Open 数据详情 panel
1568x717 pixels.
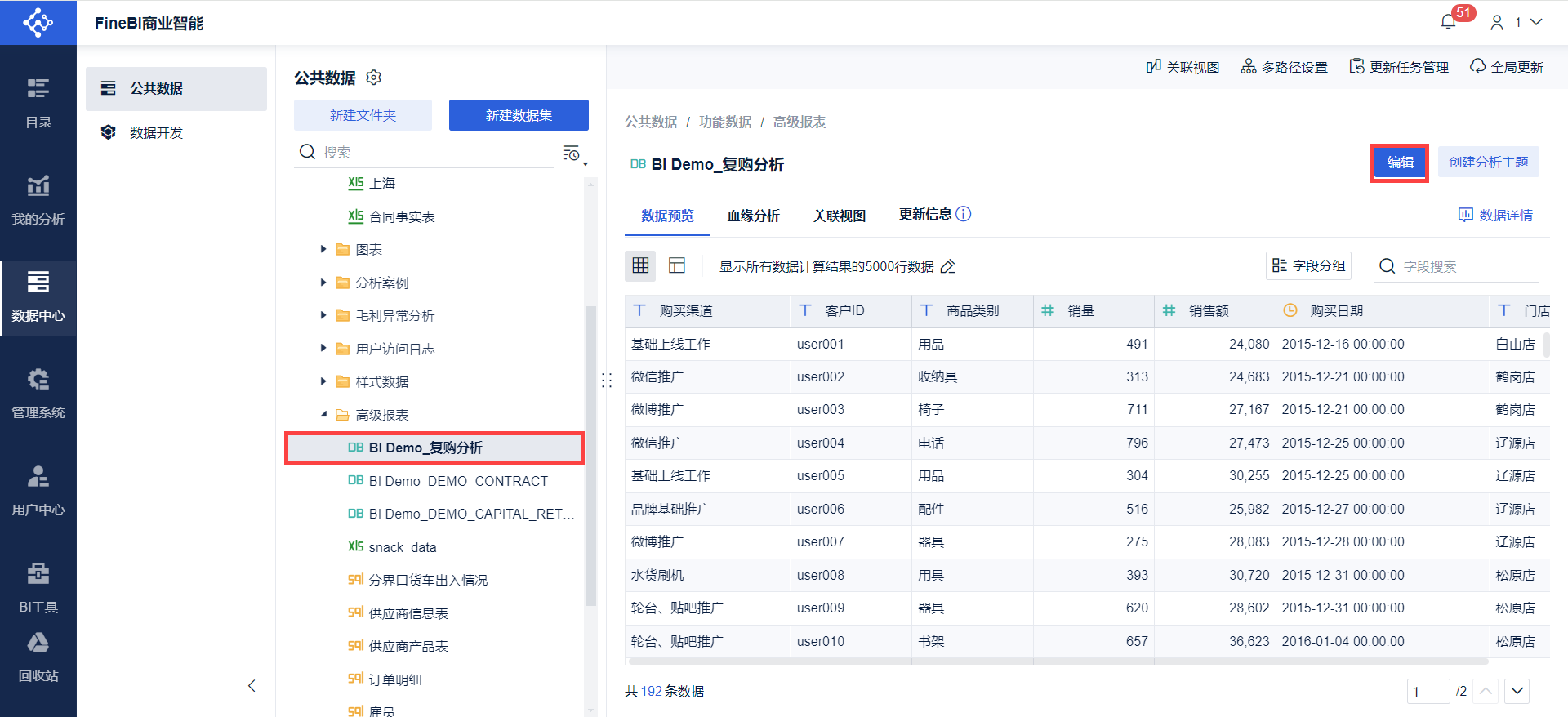pyautogui.click(x=1495, y=215)
